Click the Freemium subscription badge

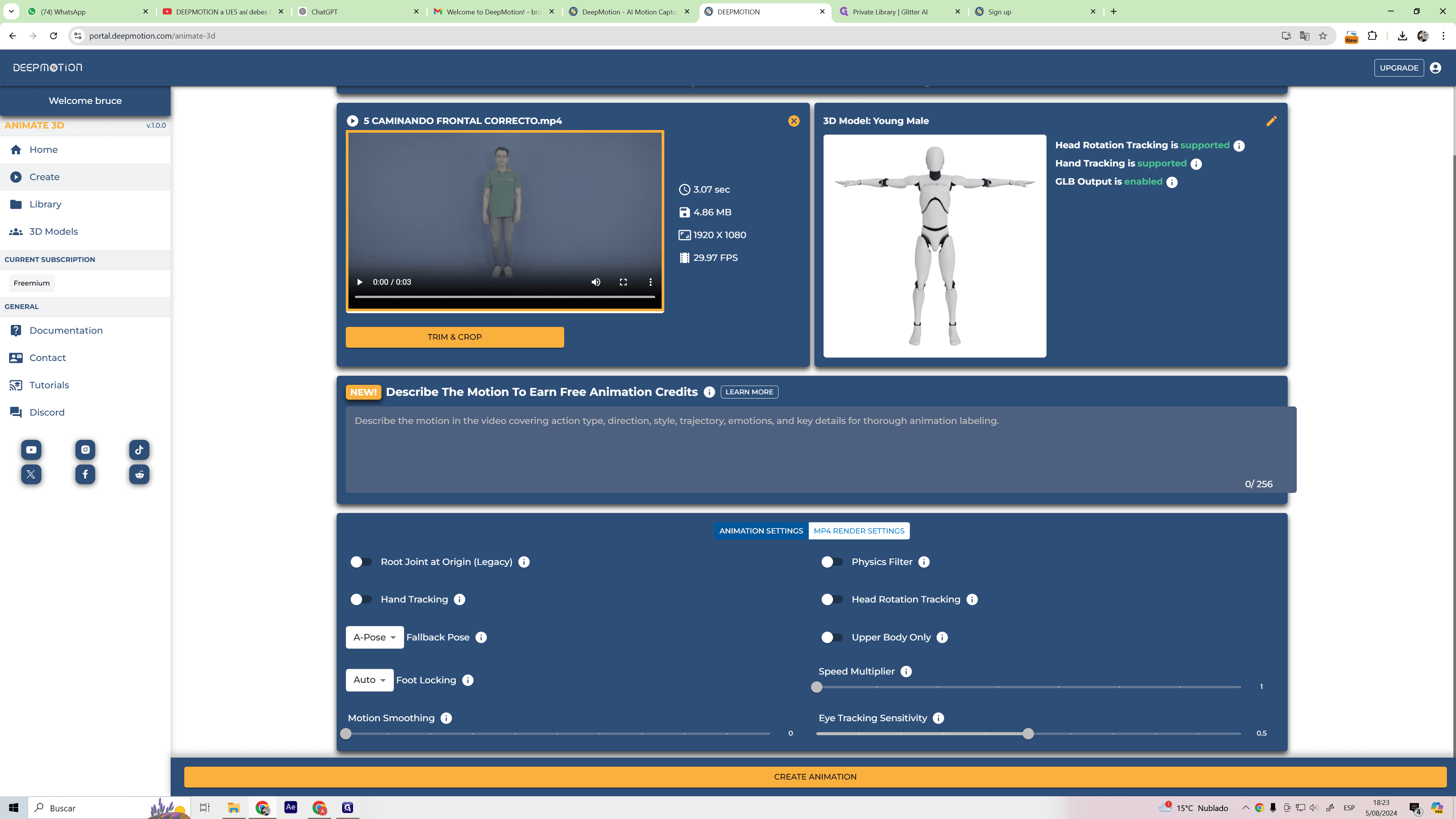[31, 283]
